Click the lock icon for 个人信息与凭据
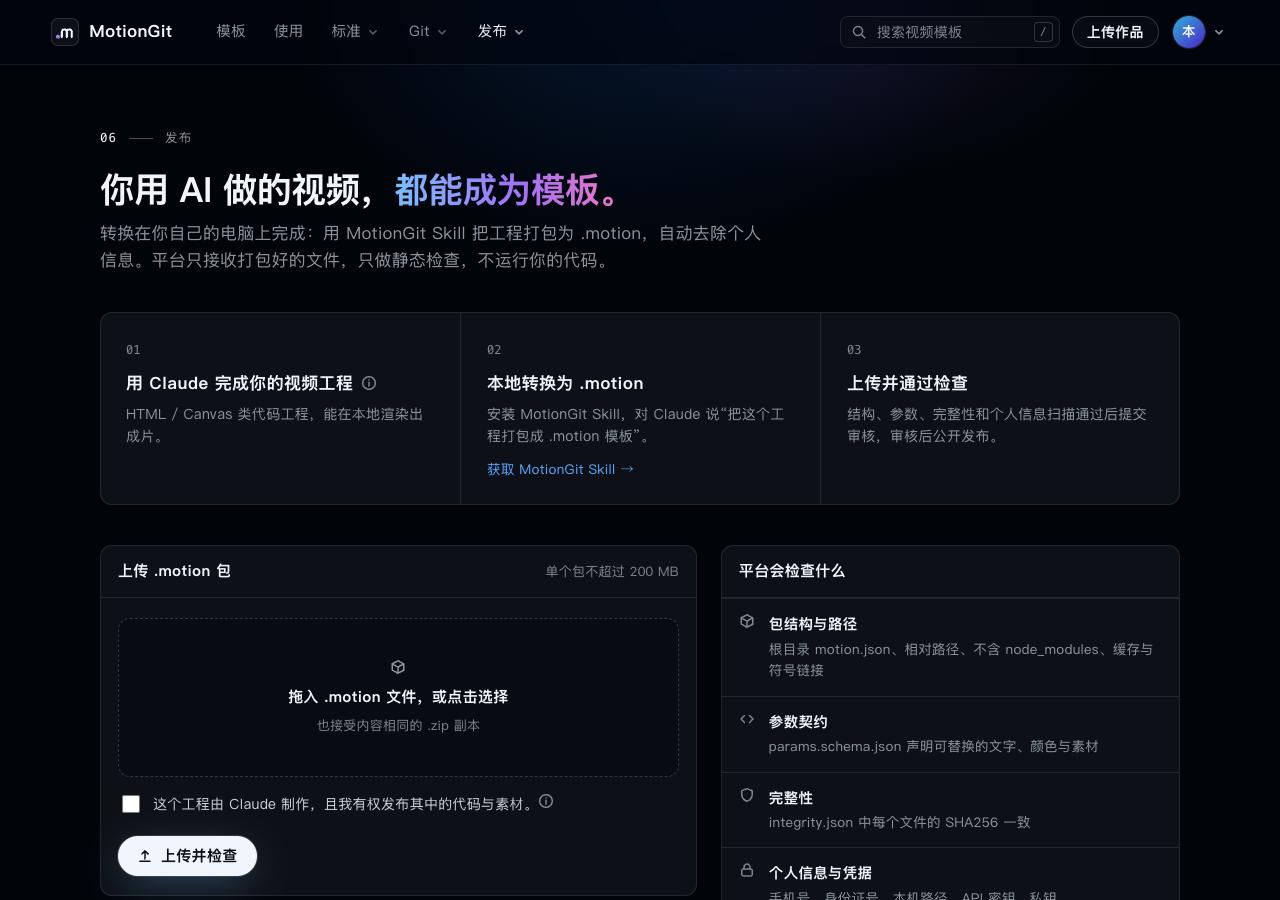The height and width of the screenshot is (900, 1280). pyautogui.click(x=747, y=870)
